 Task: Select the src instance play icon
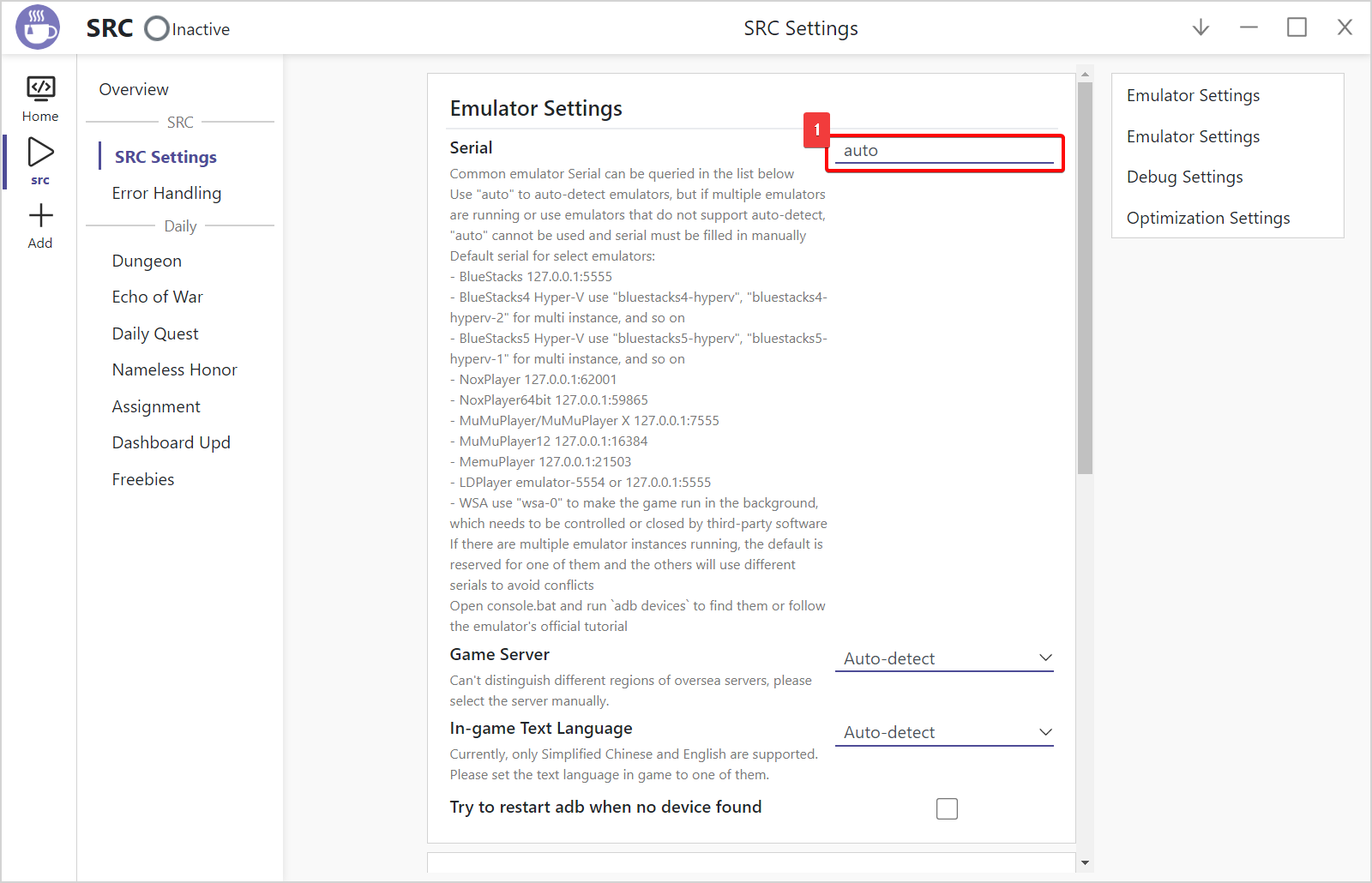pyautogui.click(x=40, y=152)
